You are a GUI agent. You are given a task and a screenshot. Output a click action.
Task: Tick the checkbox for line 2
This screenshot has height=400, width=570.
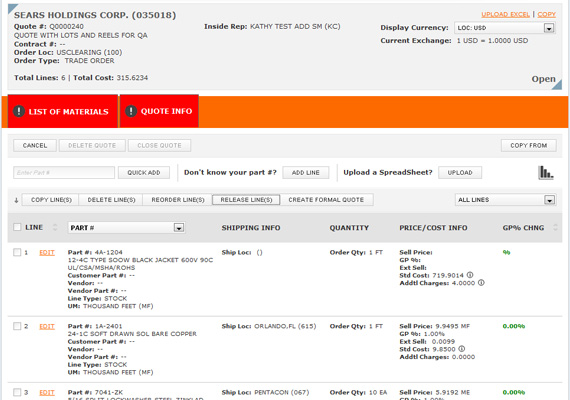[x=17, y=326]
